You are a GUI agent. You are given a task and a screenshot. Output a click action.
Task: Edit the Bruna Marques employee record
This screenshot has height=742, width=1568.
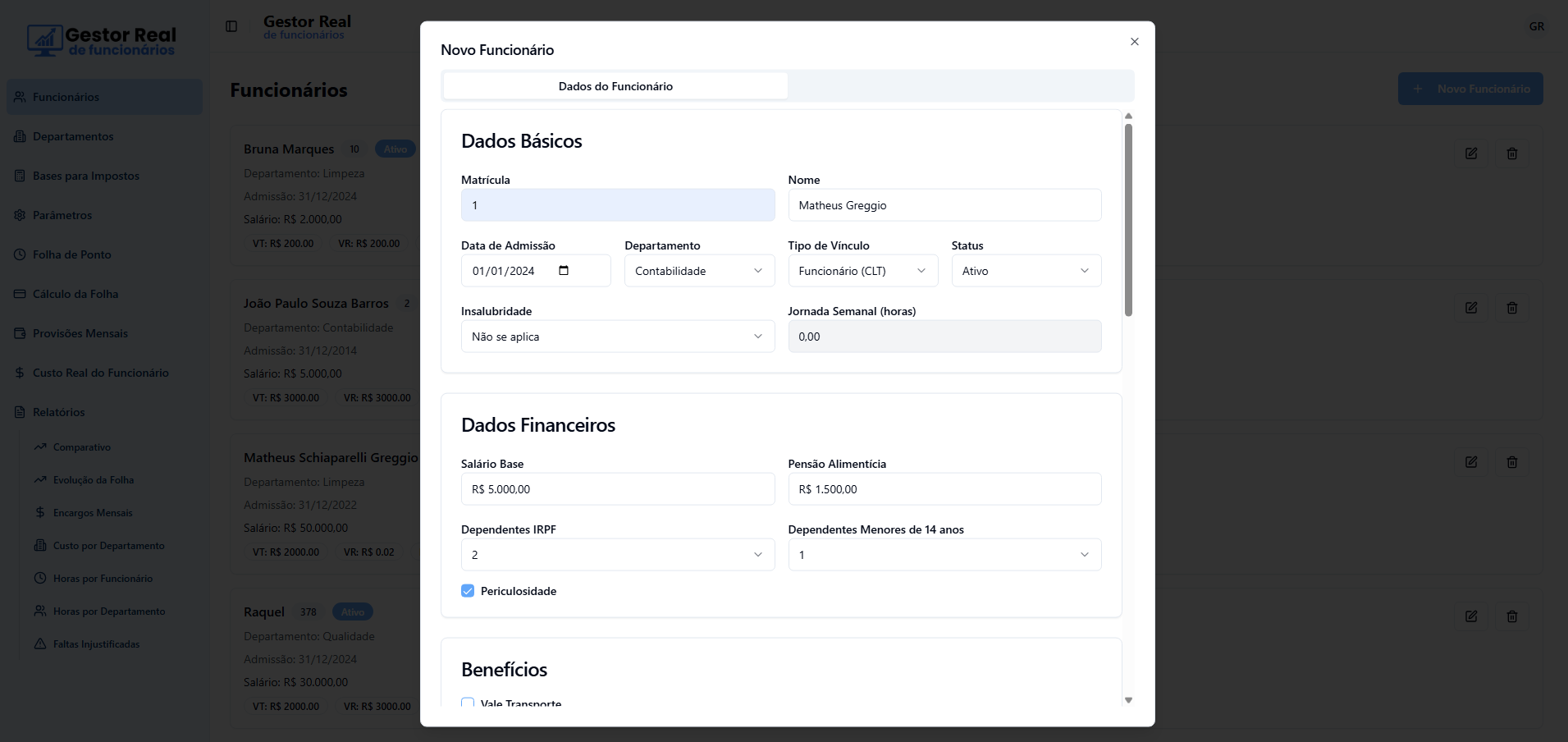[x=1471, y=153]
